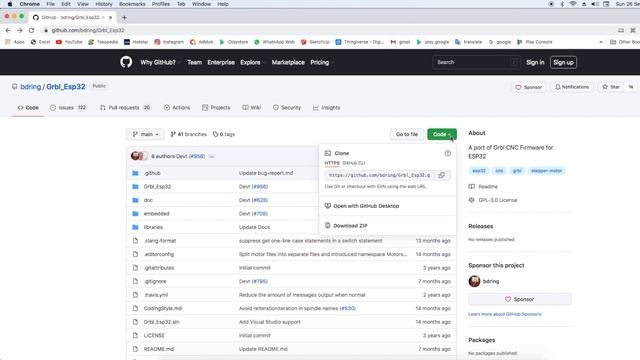Click the Go to file button
Screen dimensions: 640x360
pyautogui.click(x=407, y=134)
